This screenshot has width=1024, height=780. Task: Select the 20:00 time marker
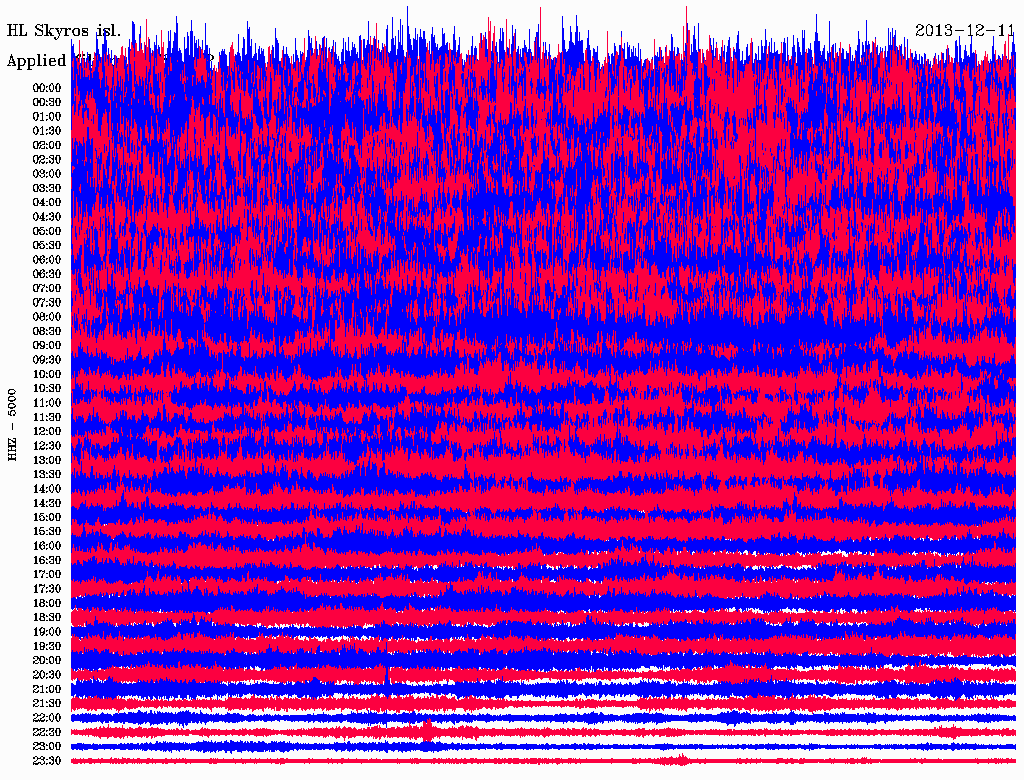tap(47, 660)
